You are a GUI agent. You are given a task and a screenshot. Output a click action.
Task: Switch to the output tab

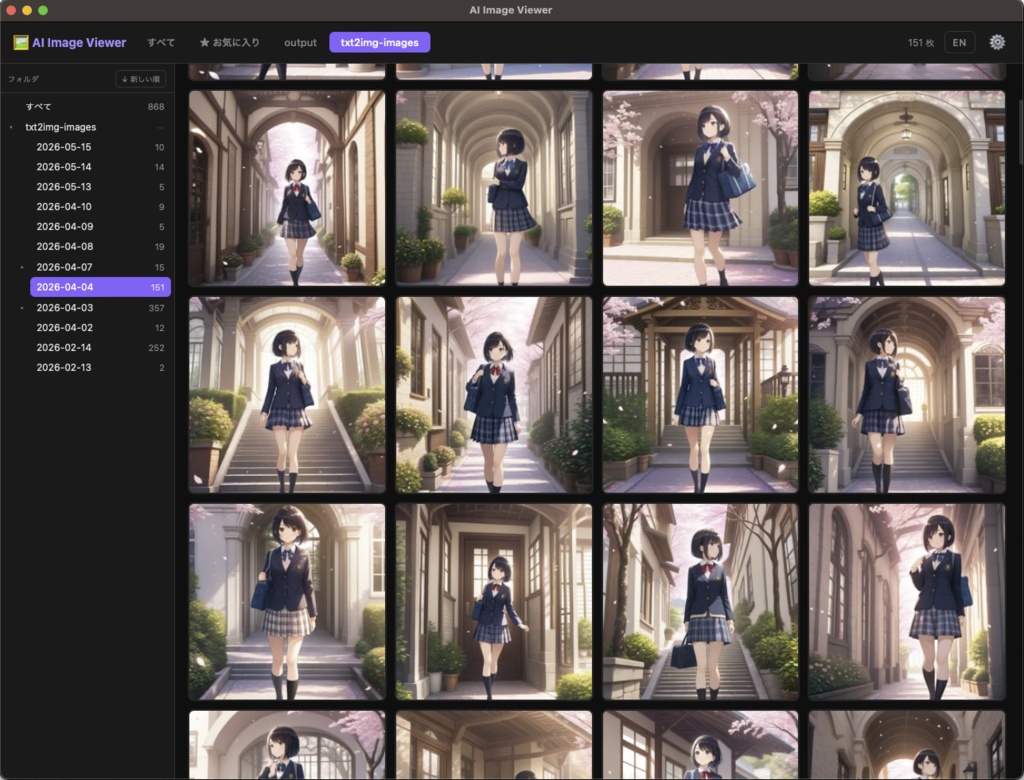click(x=300, y=42)
